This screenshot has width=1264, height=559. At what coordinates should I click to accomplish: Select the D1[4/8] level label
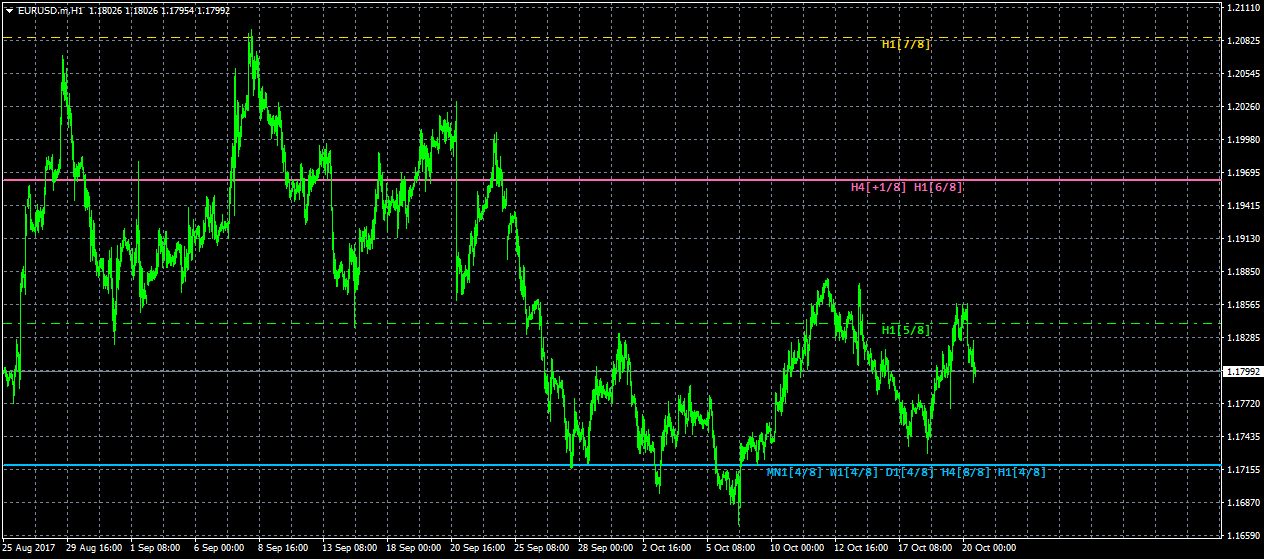(x=910, y=472)
